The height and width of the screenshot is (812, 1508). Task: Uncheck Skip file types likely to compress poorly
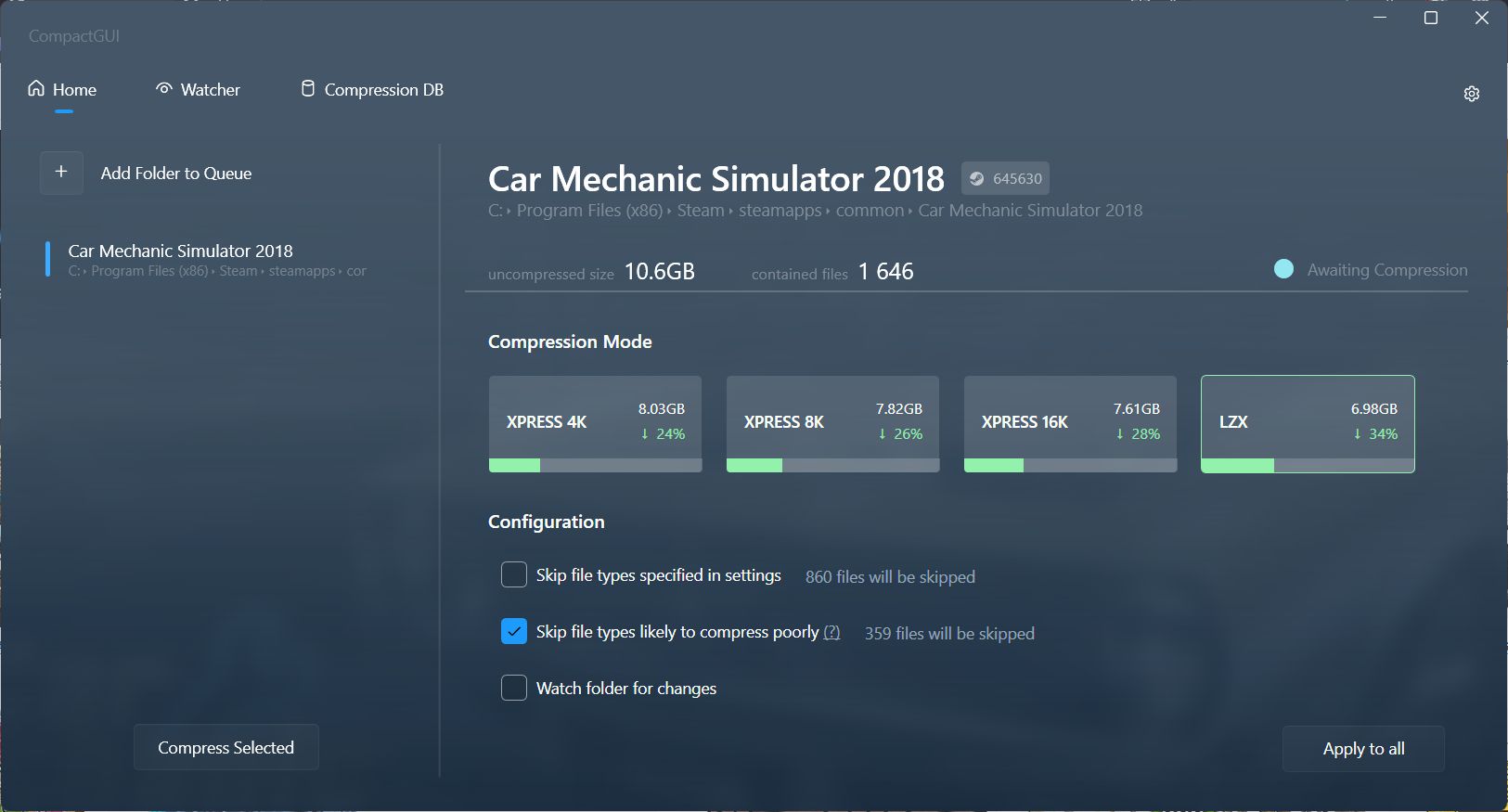514,631
